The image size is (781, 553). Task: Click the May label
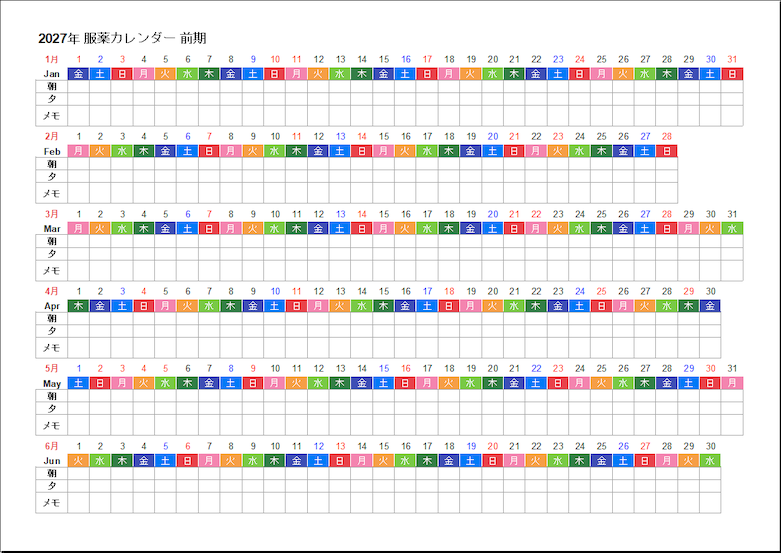(52, 384)
